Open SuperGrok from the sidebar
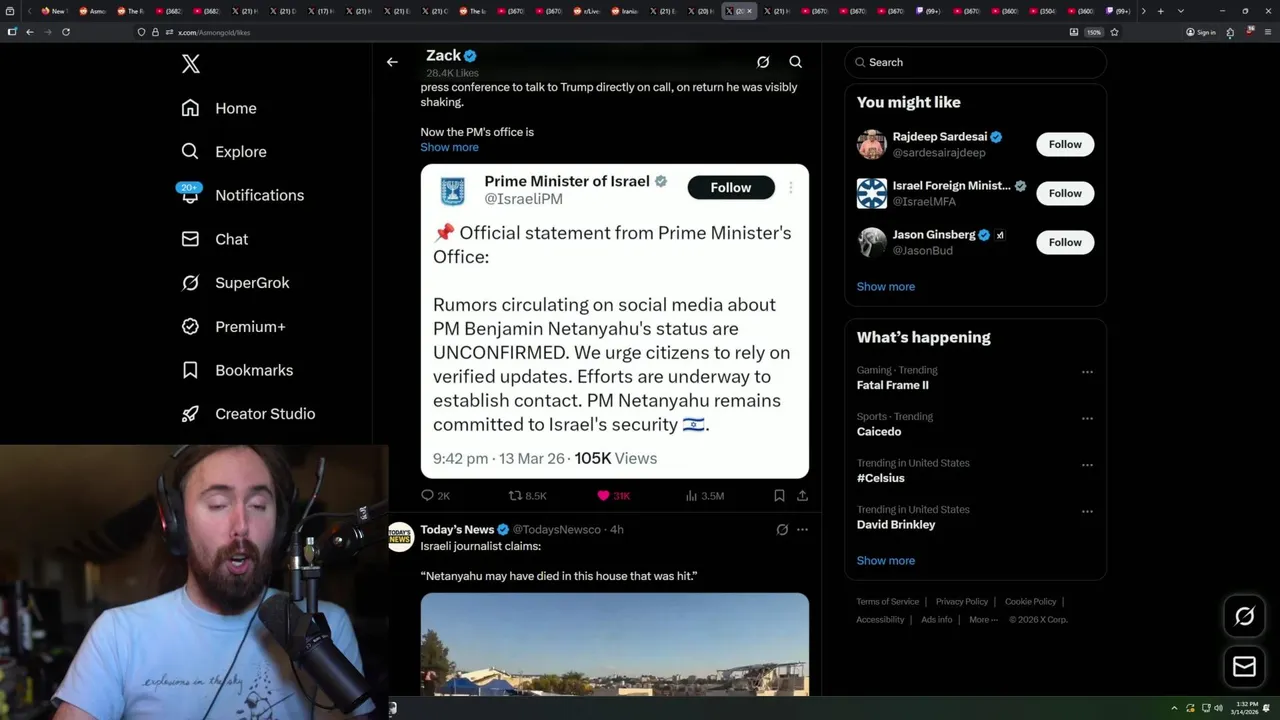The image size is (1280, 720). click(235, 283)
